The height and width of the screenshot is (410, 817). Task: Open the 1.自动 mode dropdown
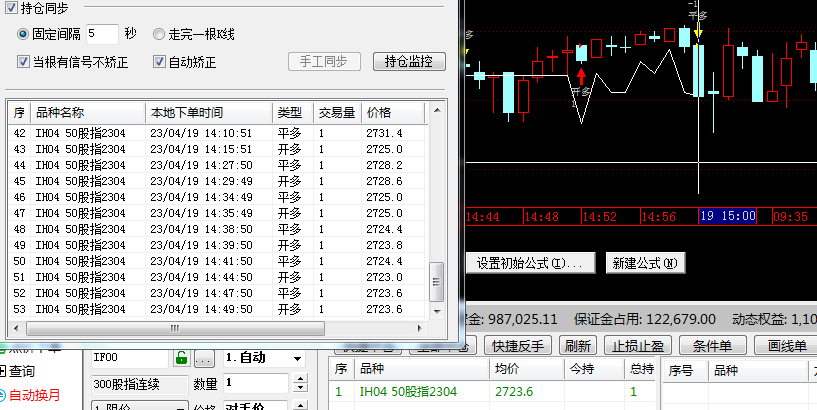click(297, 358)
